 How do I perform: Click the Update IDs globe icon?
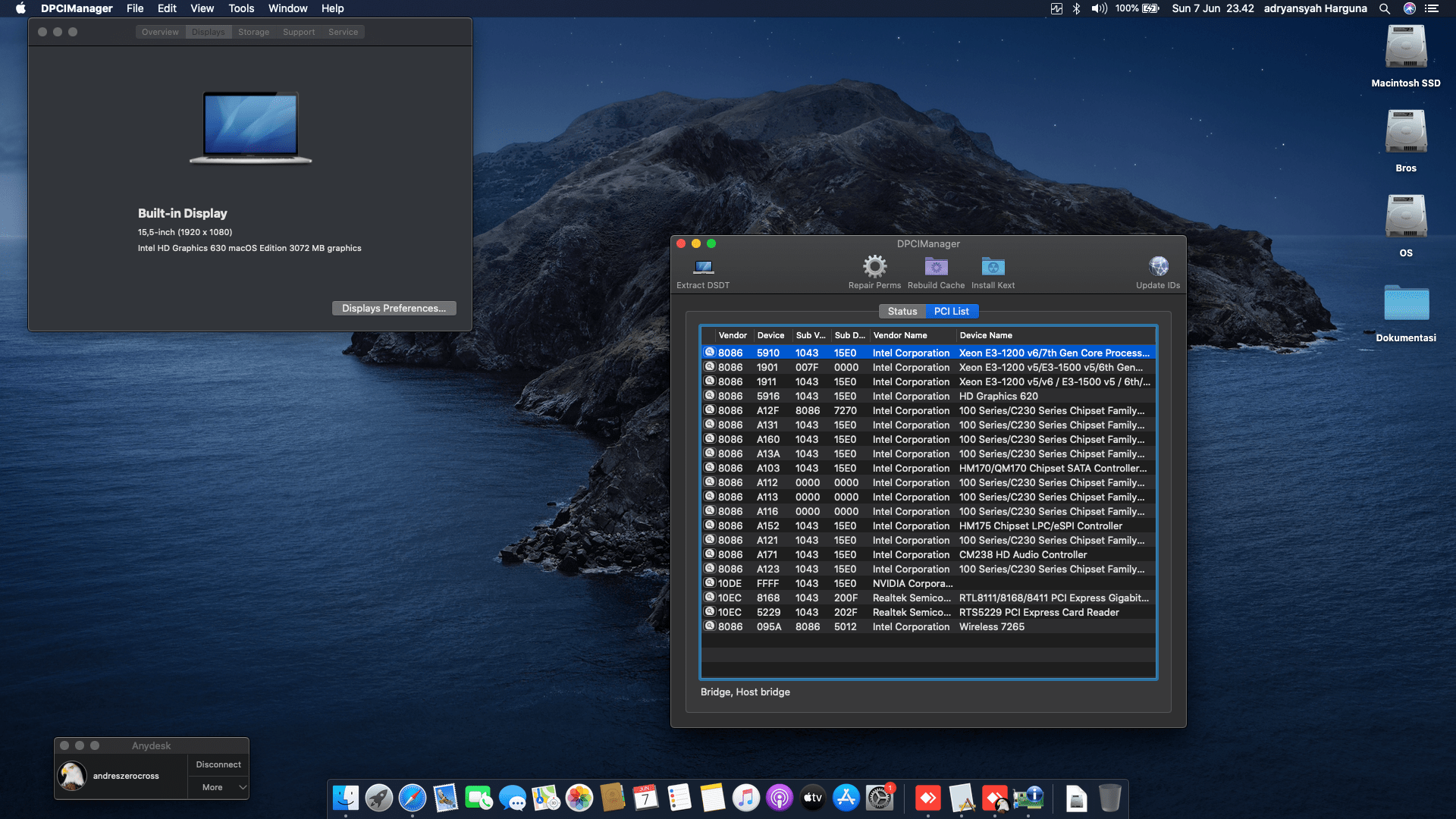[x=1158, y=266]
